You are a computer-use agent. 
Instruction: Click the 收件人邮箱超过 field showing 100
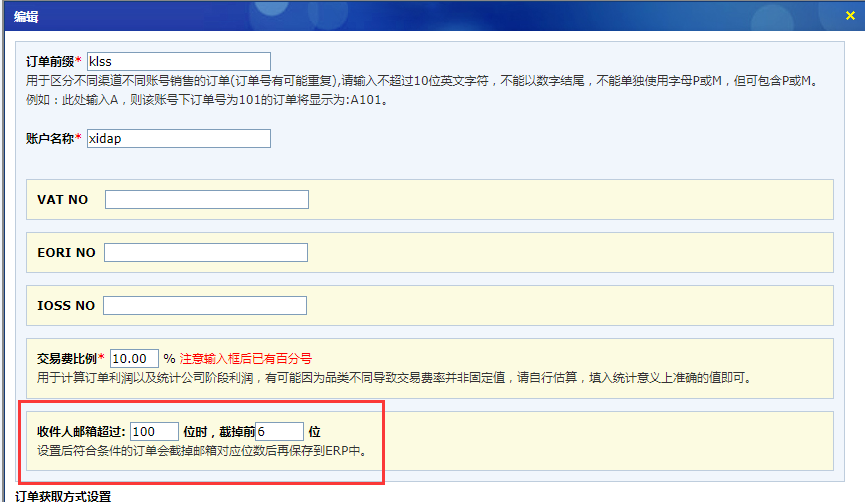coord(154,431)
